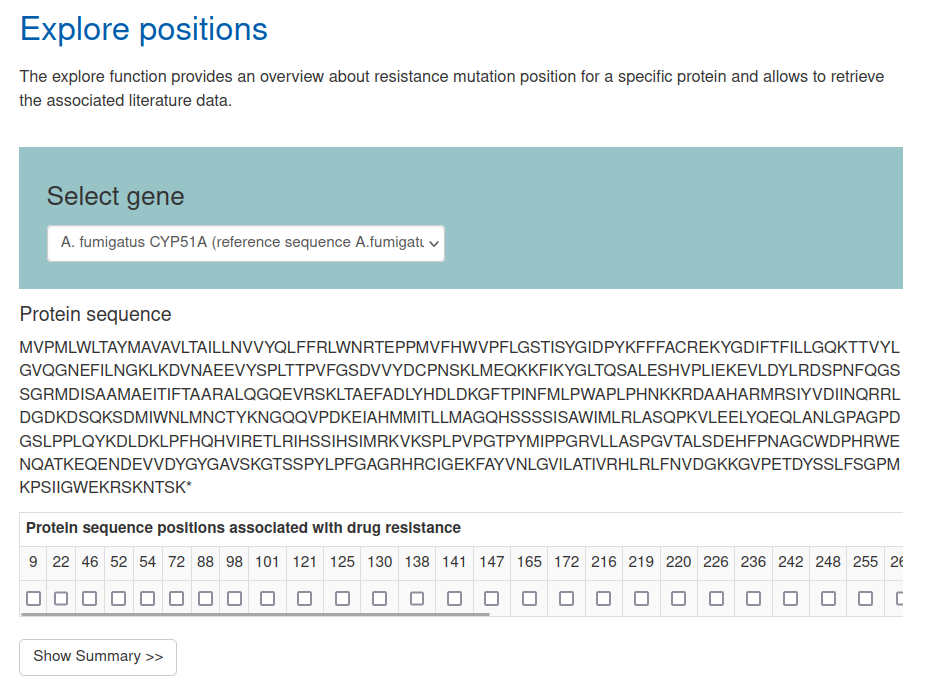Check position 220 checkbox
Screen dimensions: 930x694
[x=679, y=599]
